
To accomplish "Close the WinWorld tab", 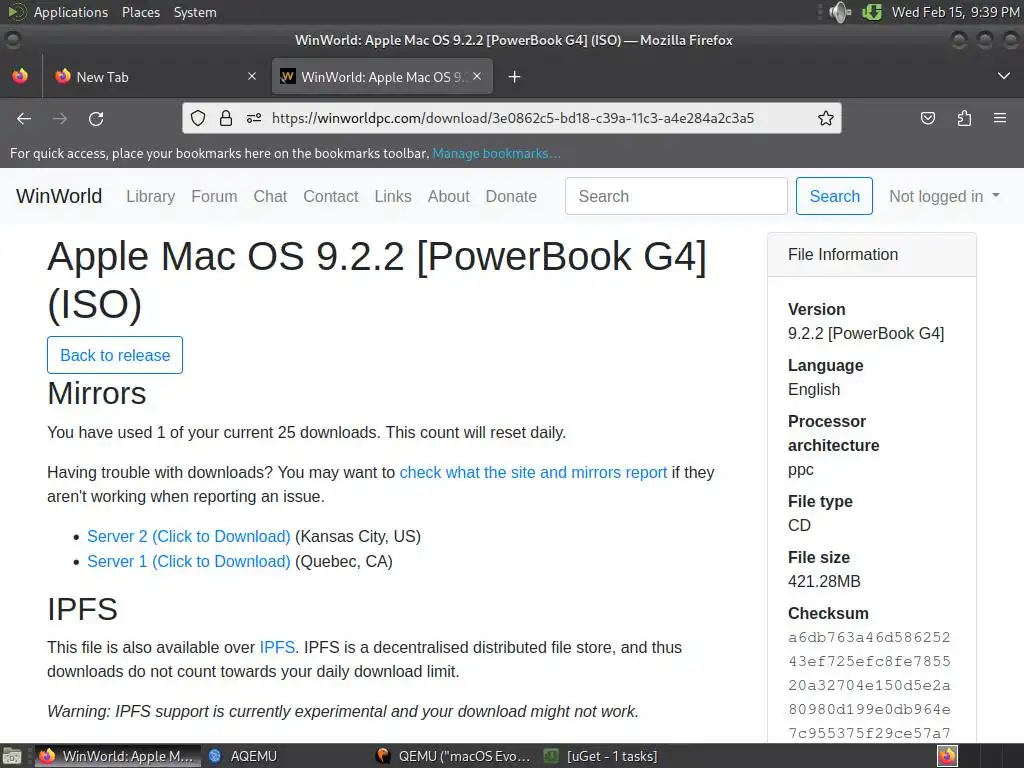I will pos(477,76).
